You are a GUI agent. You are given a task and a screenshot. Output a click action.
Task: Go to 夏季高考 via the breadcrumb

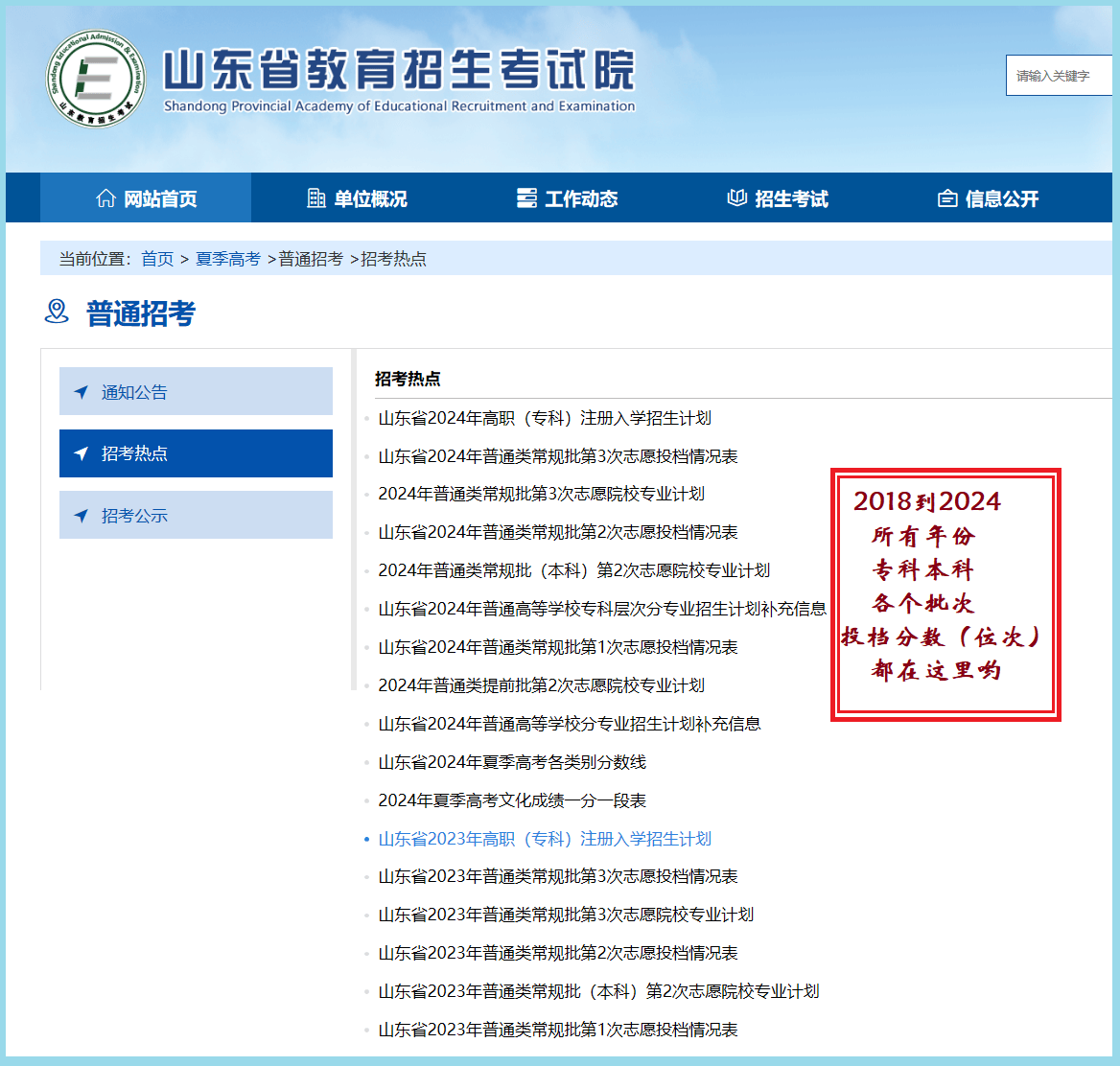point(228,259)
